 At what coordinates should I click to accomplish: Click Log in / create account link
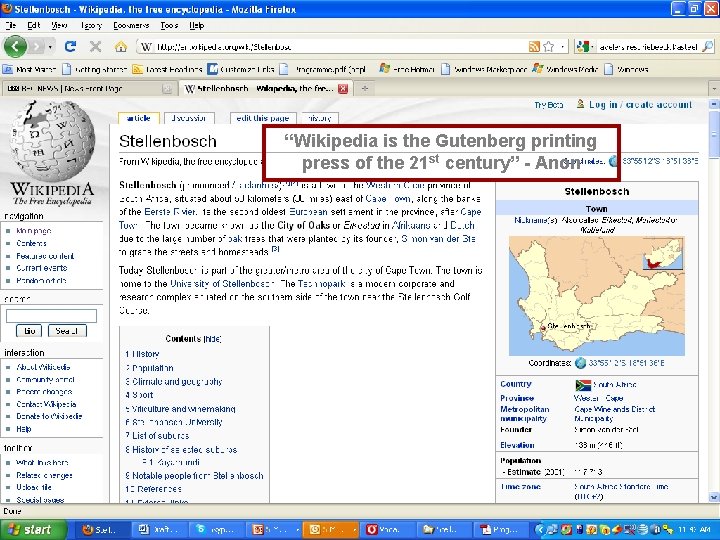tap(640, 105)
